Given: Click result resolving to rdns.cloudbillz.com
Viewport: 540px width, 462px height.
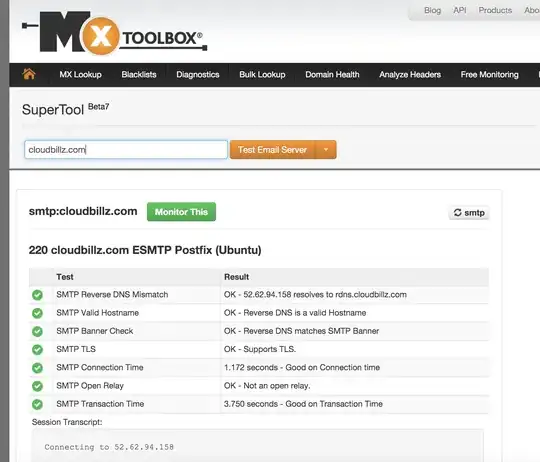Looking at the screenshot, I should (x=315, y=295).
